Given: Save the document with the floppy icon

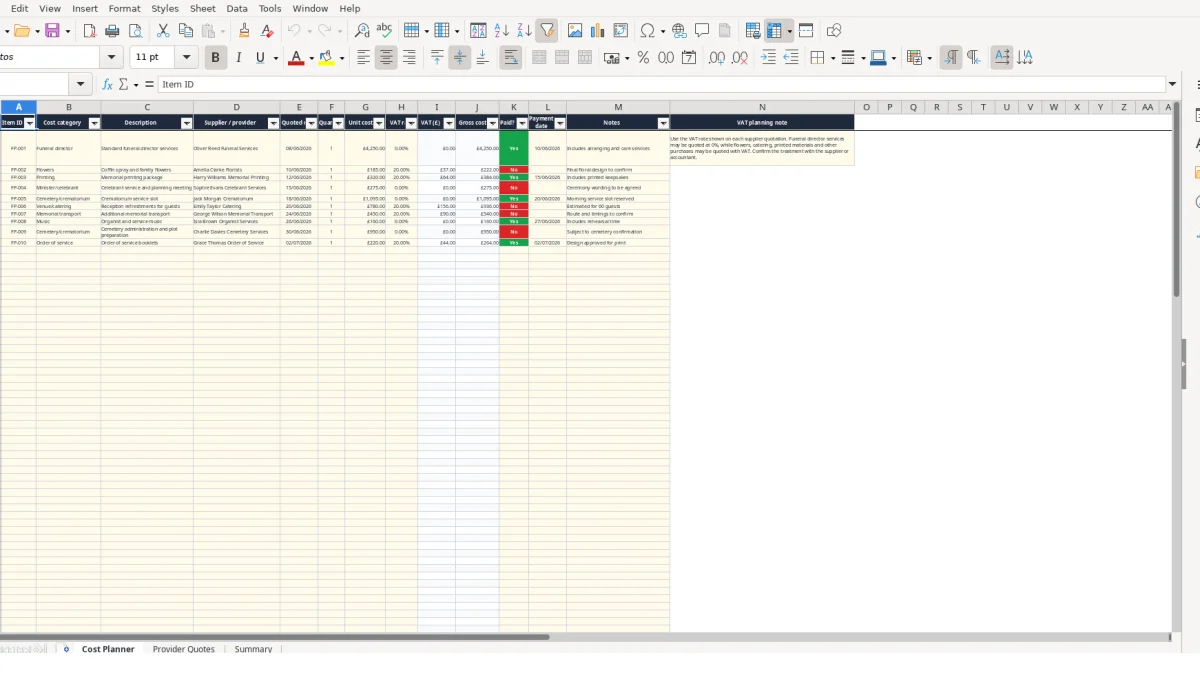Looking at the screenshot, I should coord(52,31).
